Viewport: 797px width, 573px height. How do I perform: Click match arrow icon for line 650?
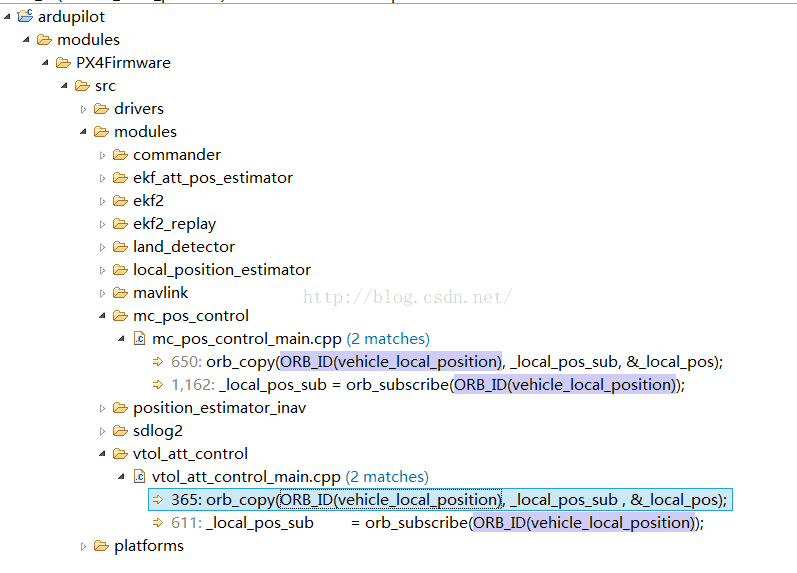pyautogui.click(x=158, y=361)
